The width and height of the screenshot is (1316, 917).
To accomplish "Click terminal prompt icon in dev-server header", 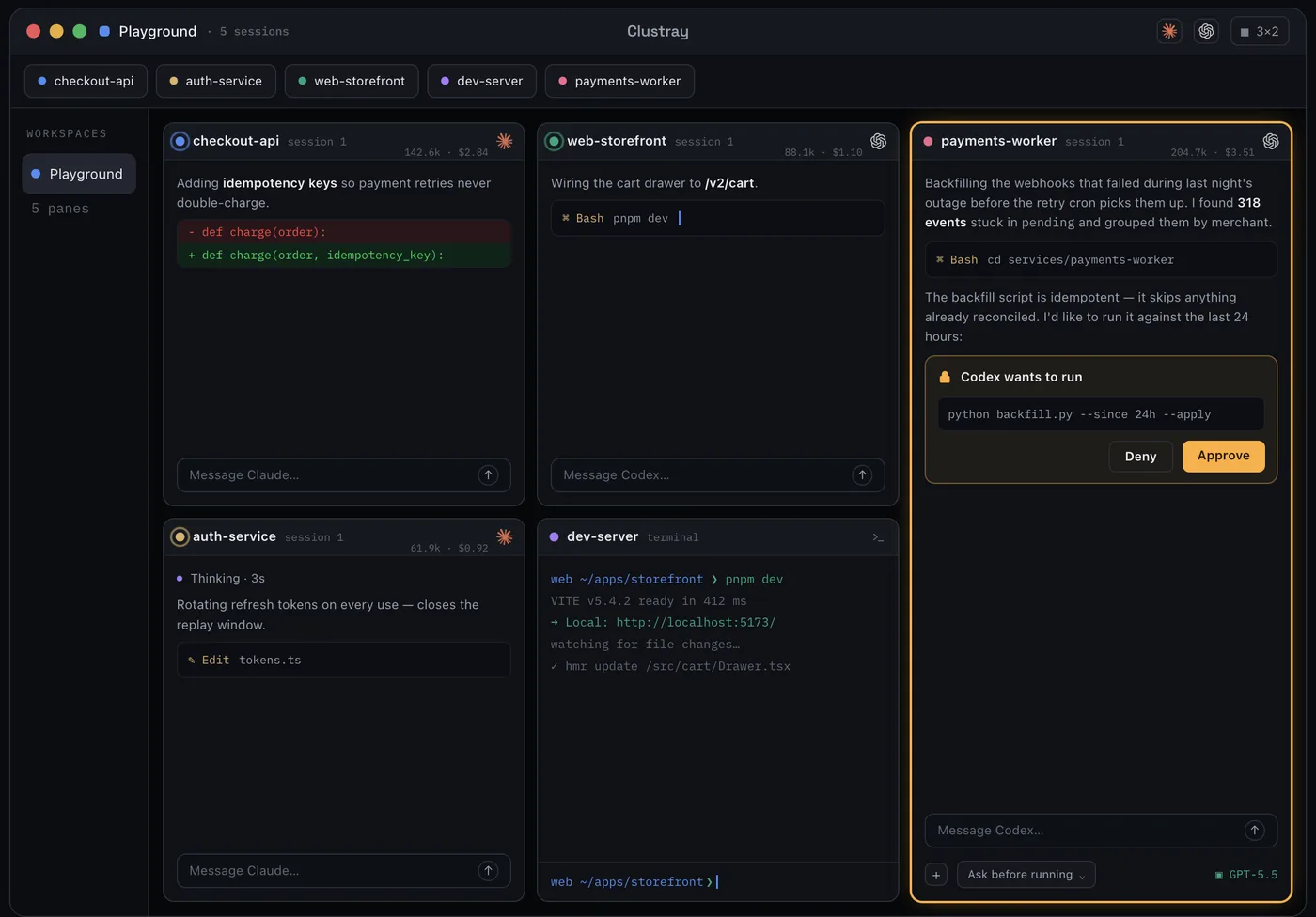I will 878,537.
